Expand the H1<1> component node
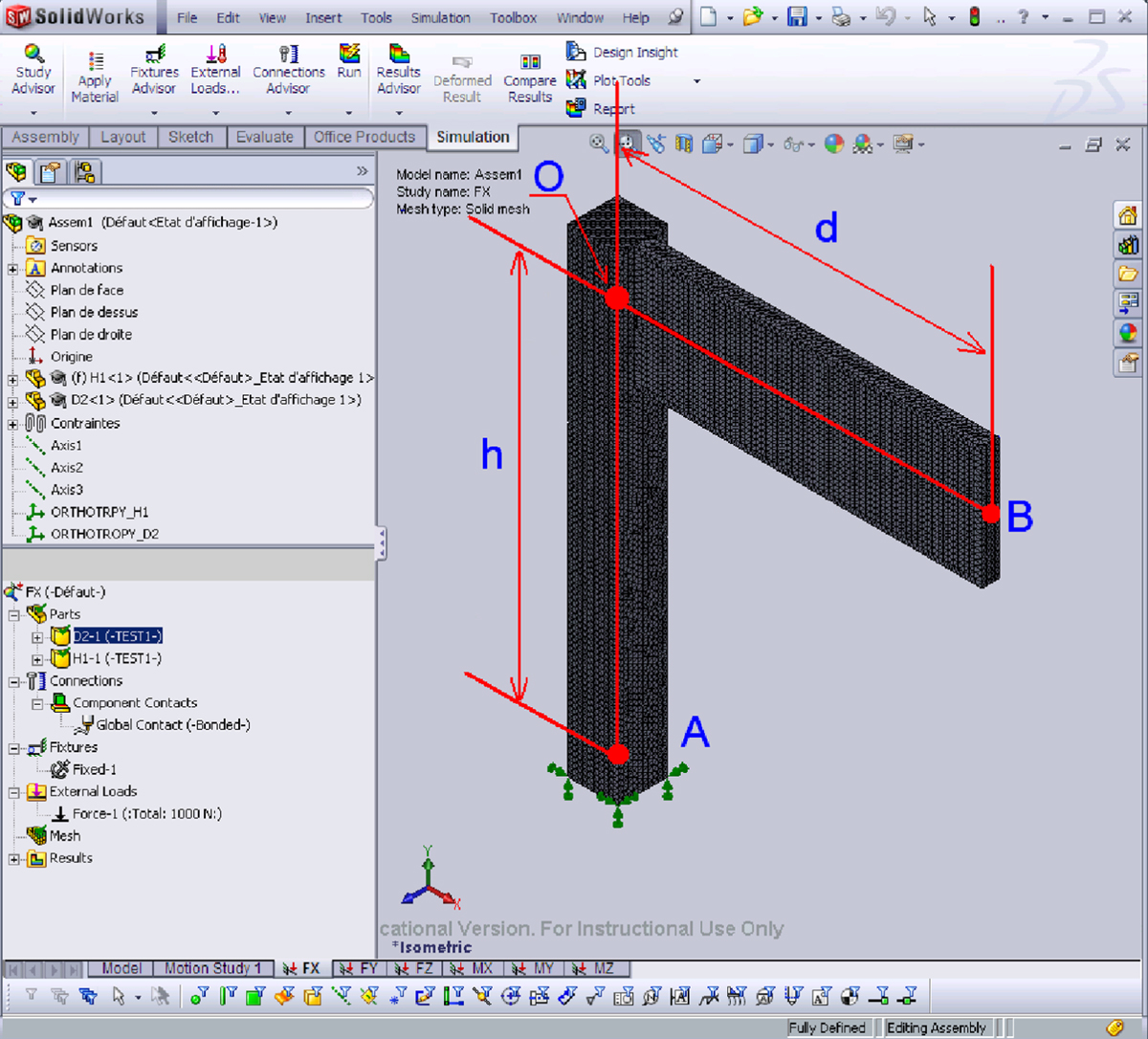Image resolution: width=1148 pixels, height=1039 pixels. [12, 379]
